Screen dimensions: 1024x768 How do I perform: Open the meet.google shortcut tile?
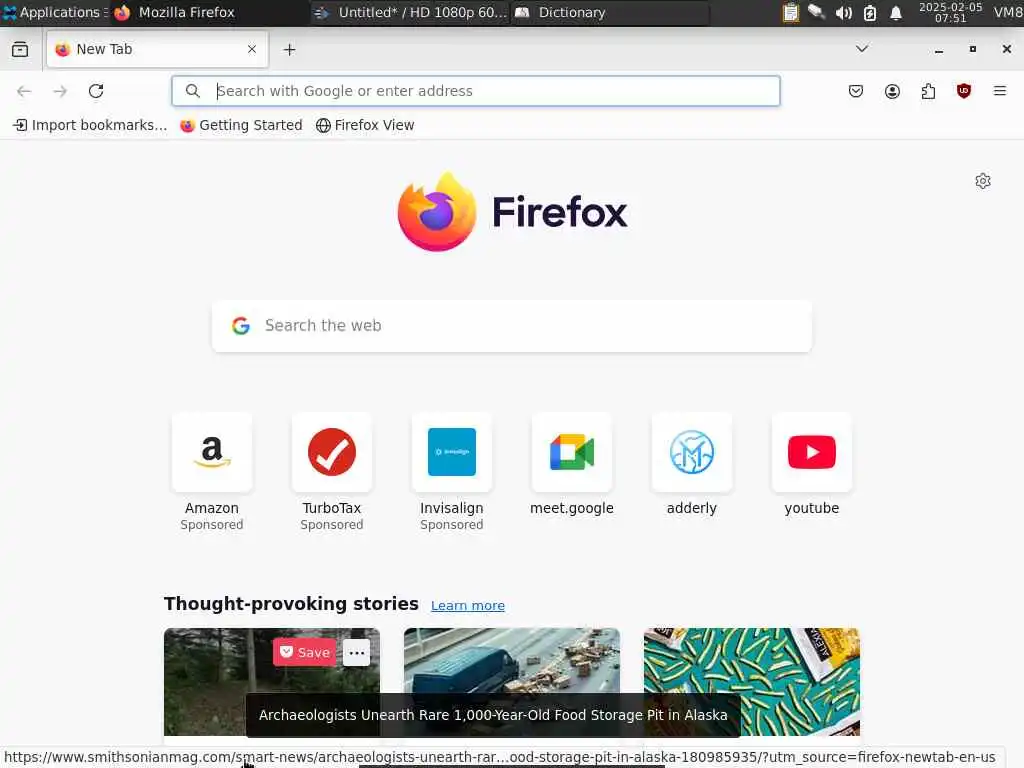pyautogui.click(x=572, y=452)
